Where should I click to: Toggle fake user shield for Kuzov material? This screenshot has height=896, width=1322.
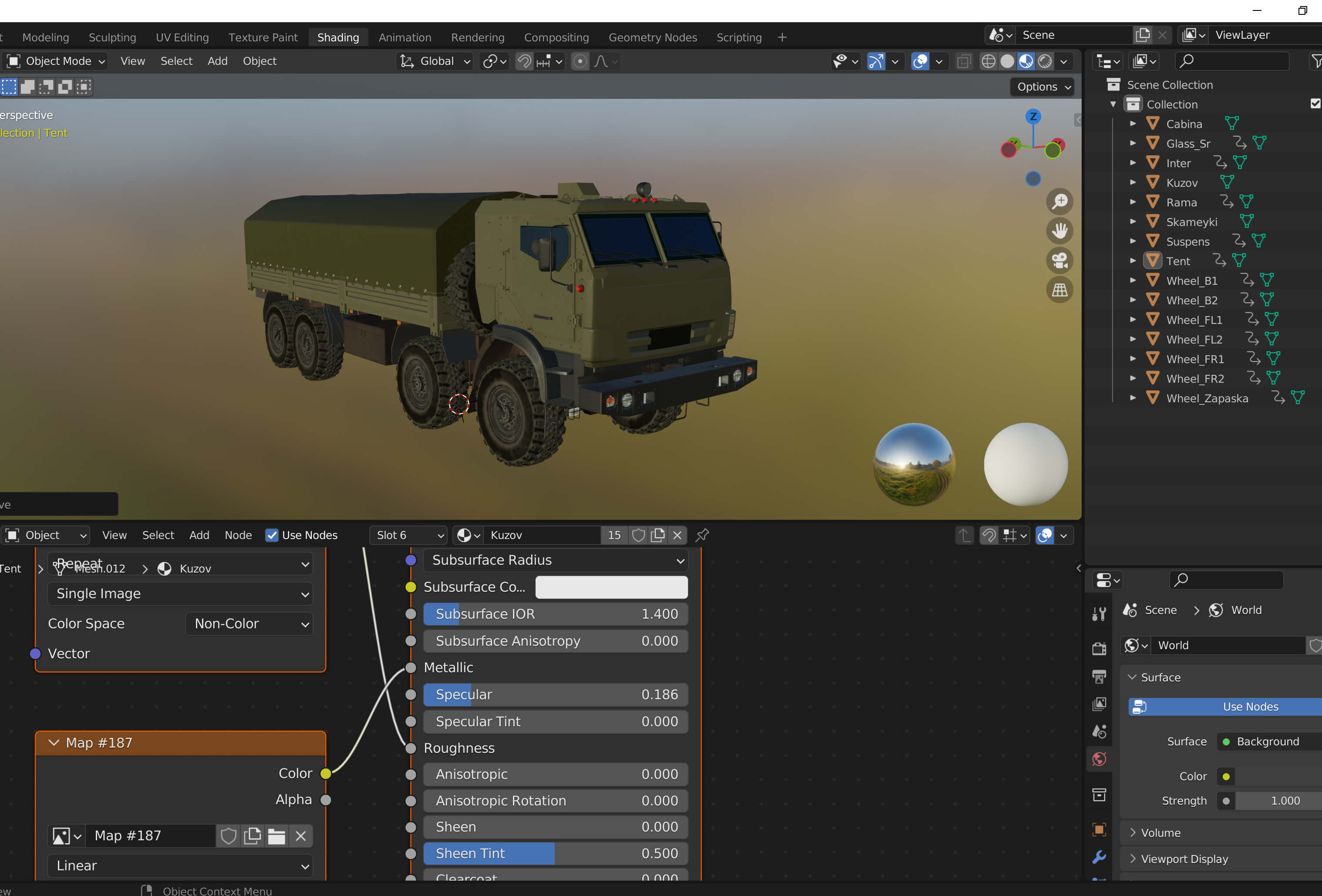click(638, 536)
